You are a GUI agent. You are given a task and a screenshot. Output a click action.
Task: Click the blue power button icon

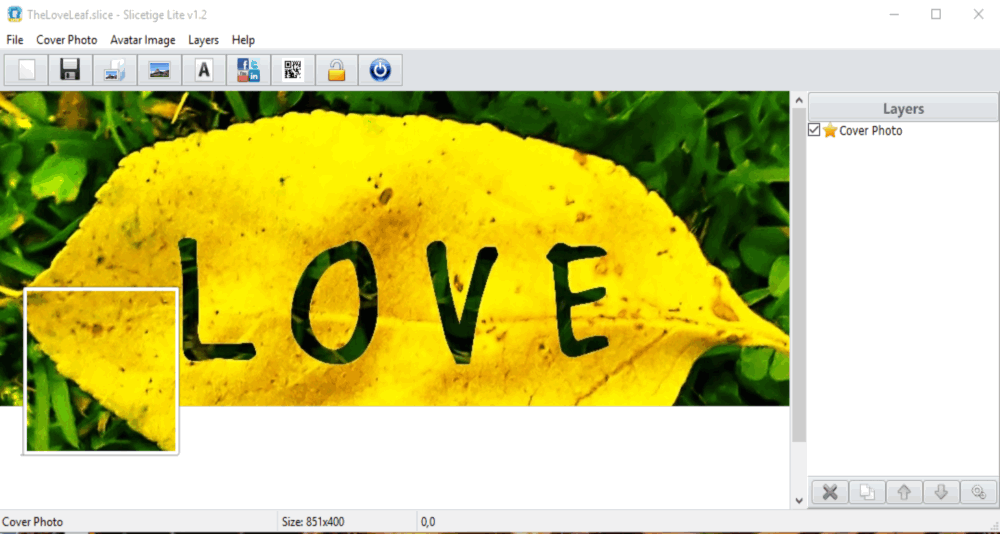pos(380,70)
